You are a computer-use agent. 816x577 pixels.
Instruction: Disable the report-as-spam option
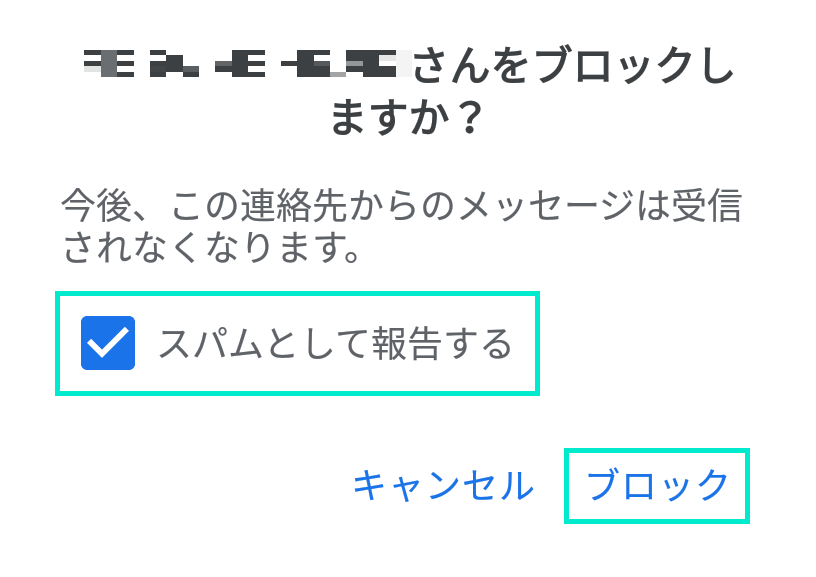pyautogui.click(x=108, y=343)
